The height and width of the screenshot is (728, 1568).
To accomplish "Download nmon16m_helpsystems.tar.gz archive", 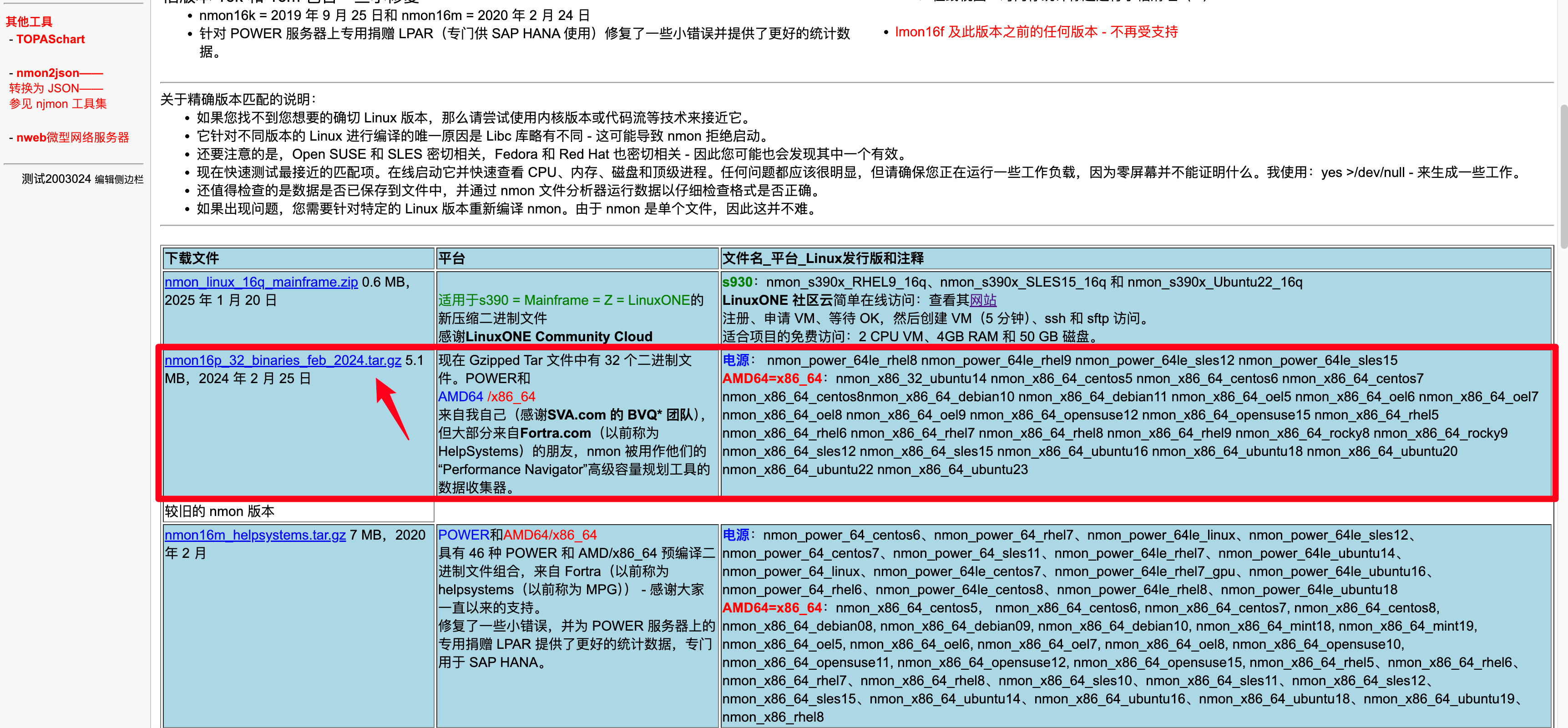I will coord(255,535).
